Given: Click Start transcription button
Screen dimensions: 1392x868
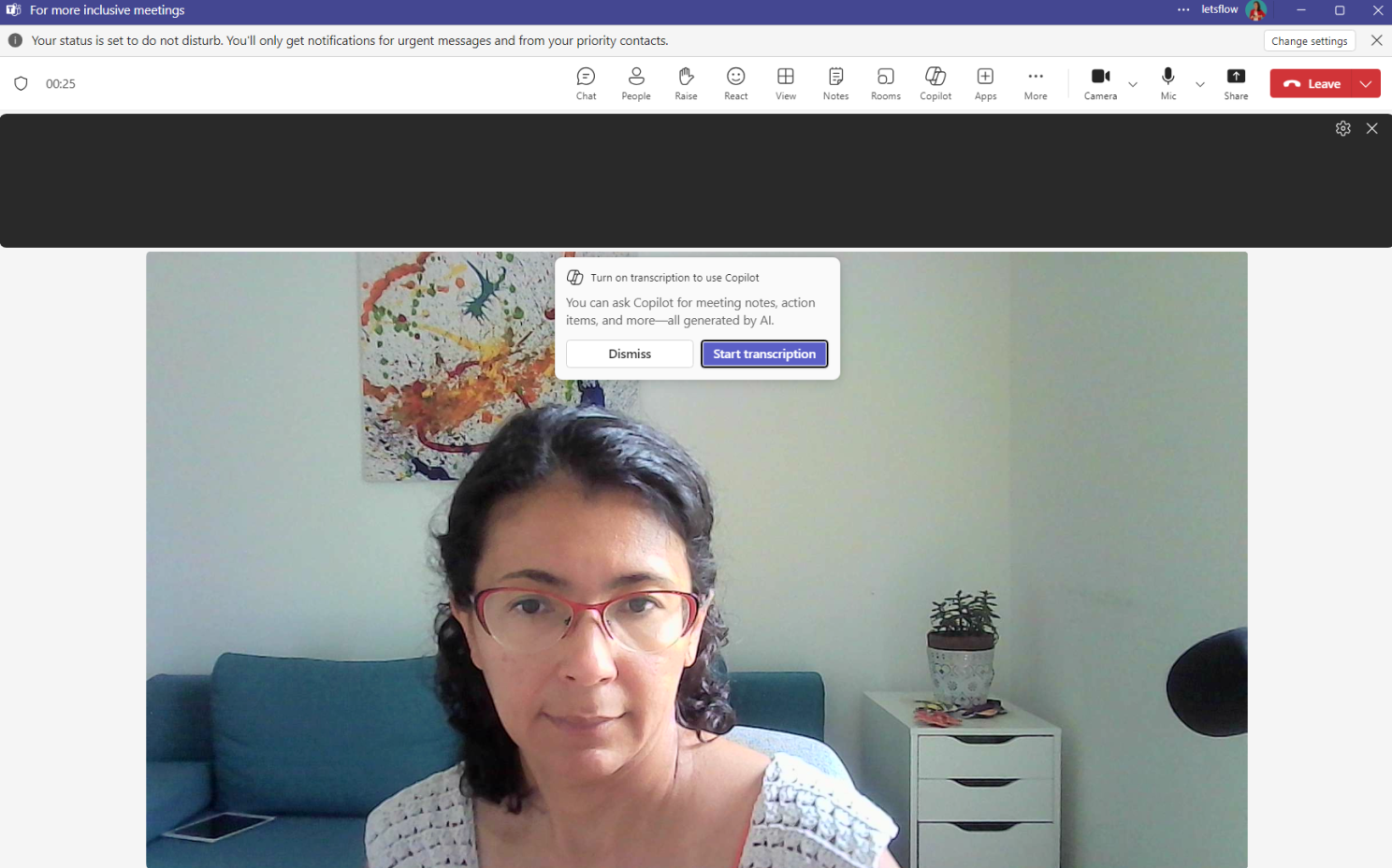Looking at the screenshot, I should pos(764,354).
